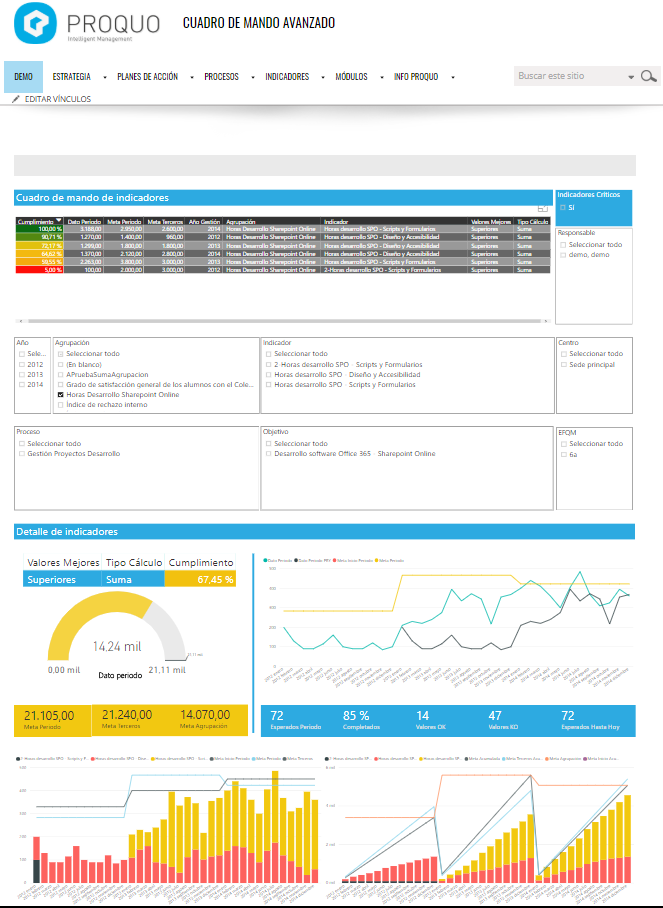This screenshot has width=663, height=908.
Task: Click the yellow 67,45 % Cumplimiento cell
Action: tap(200, 579)
